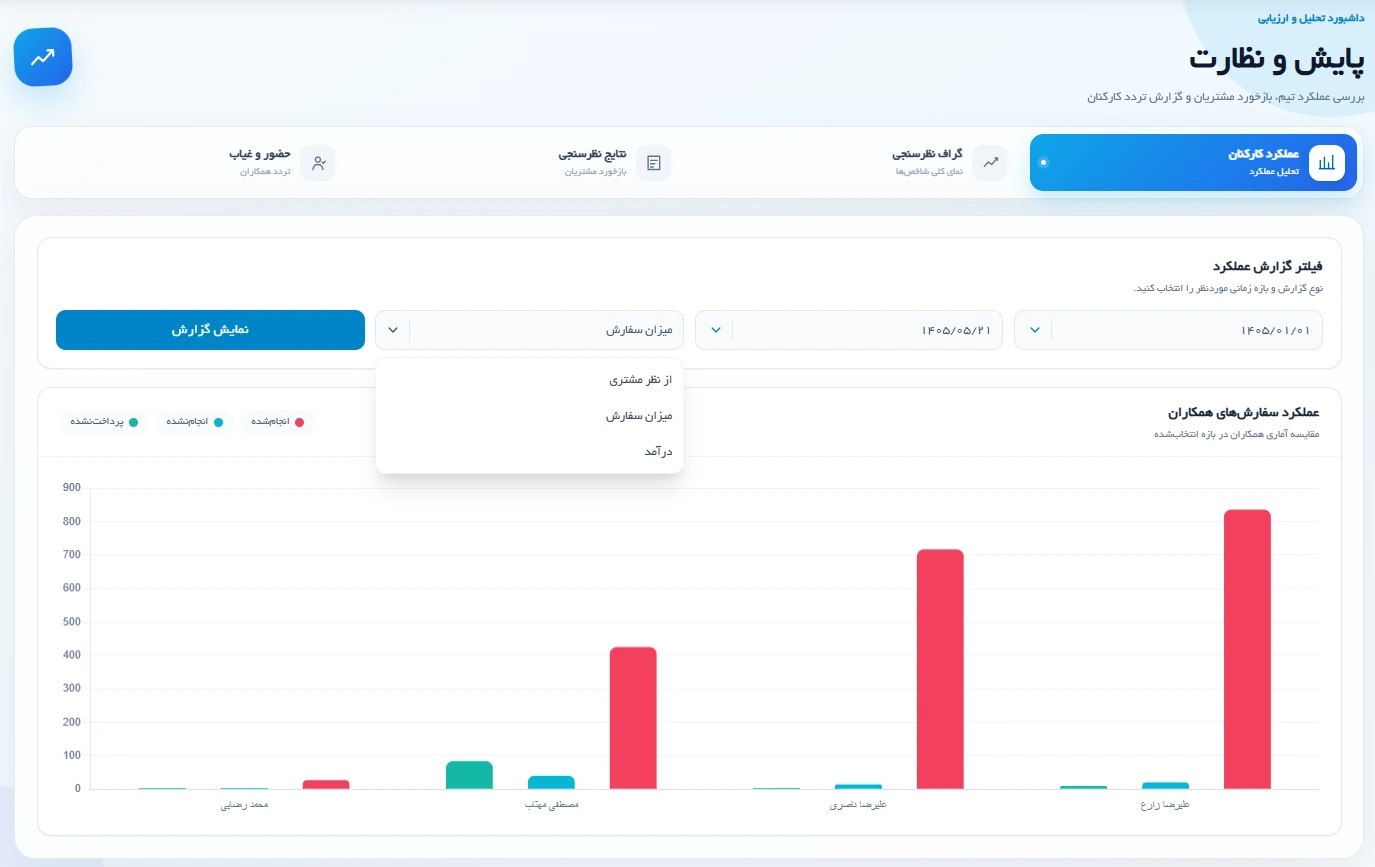Click the blue trending-up logo icon

click(x=43, y=57)
